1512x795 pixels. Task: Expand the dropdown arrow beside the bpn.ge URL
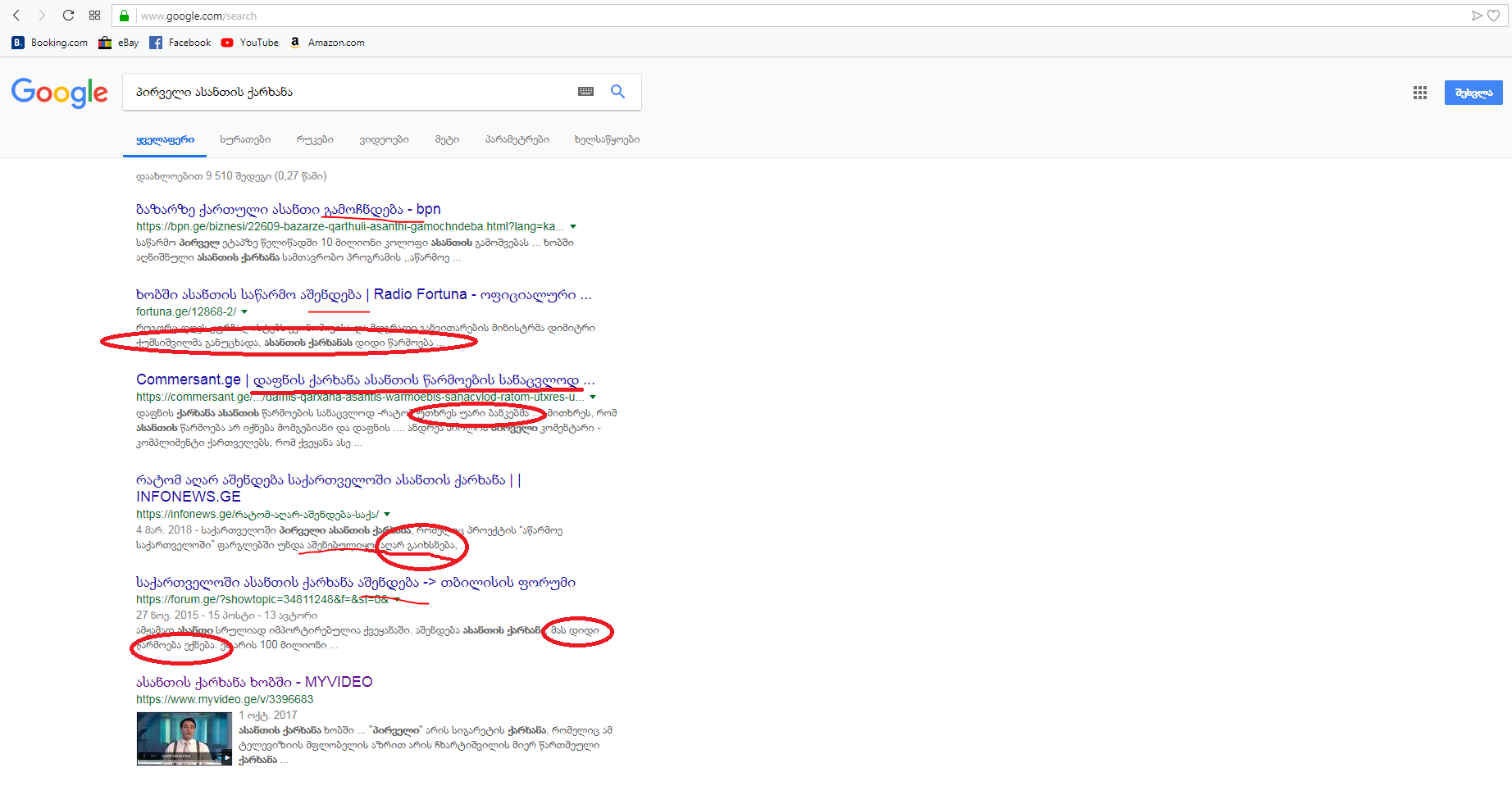click(573, 227)
